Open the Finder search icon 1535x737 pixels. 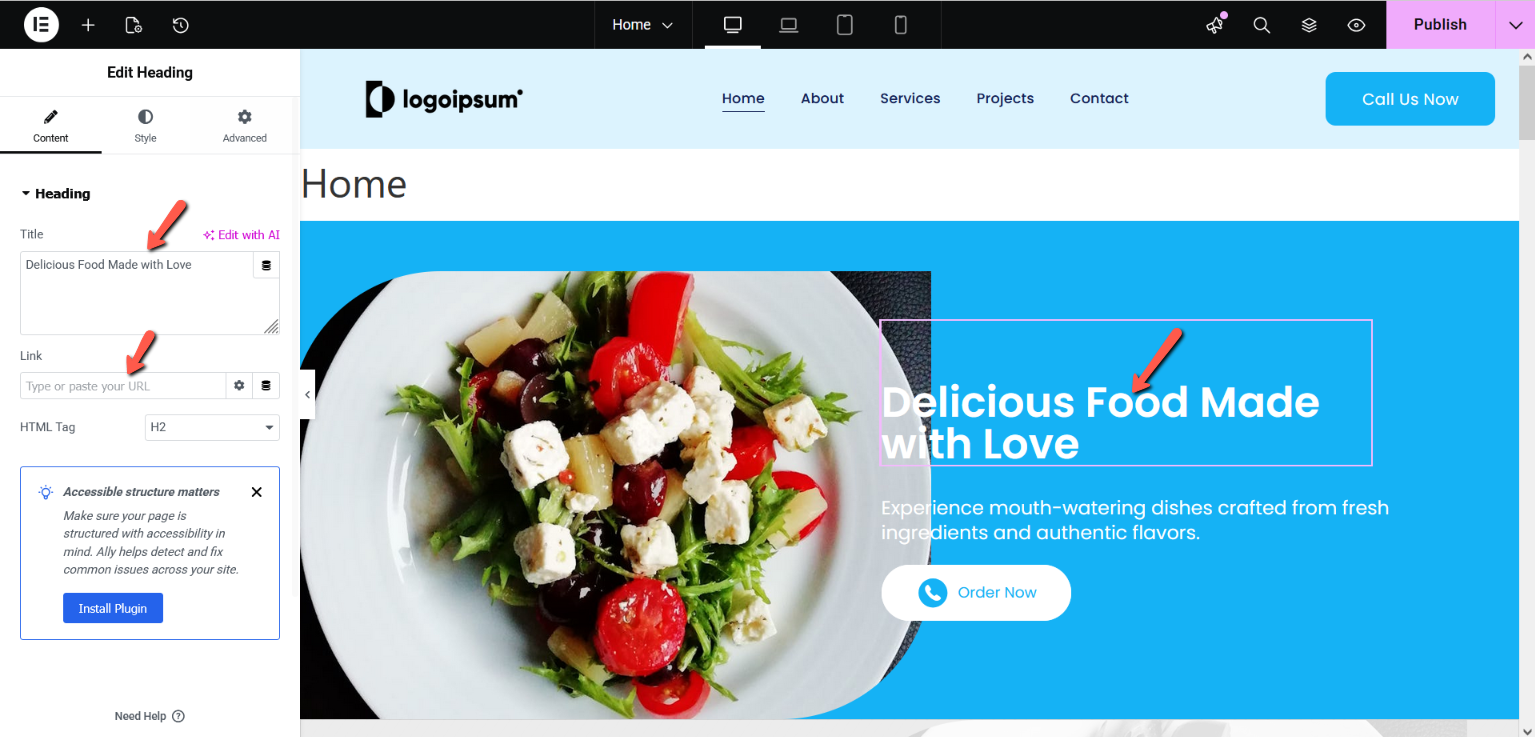(1262, 25)
